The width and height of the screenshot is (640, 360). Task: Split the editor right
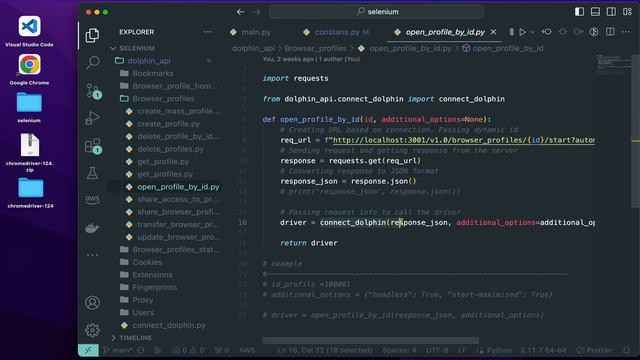coord(610,32)
